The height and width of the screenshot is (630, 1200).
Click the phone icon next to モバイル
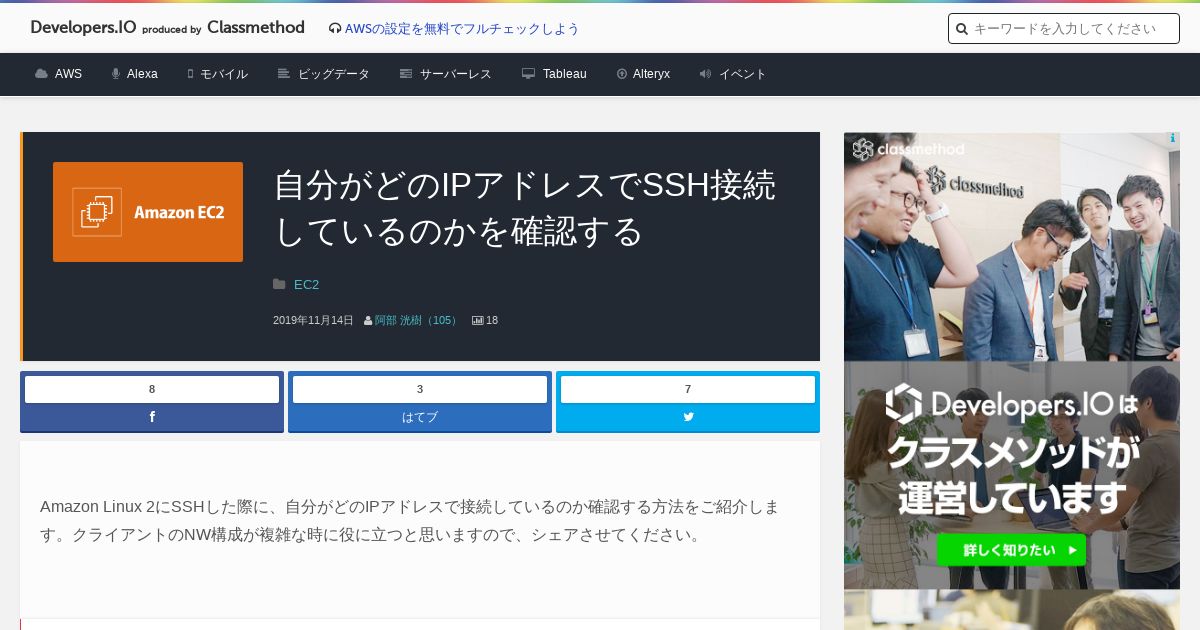tap(190, 74)
